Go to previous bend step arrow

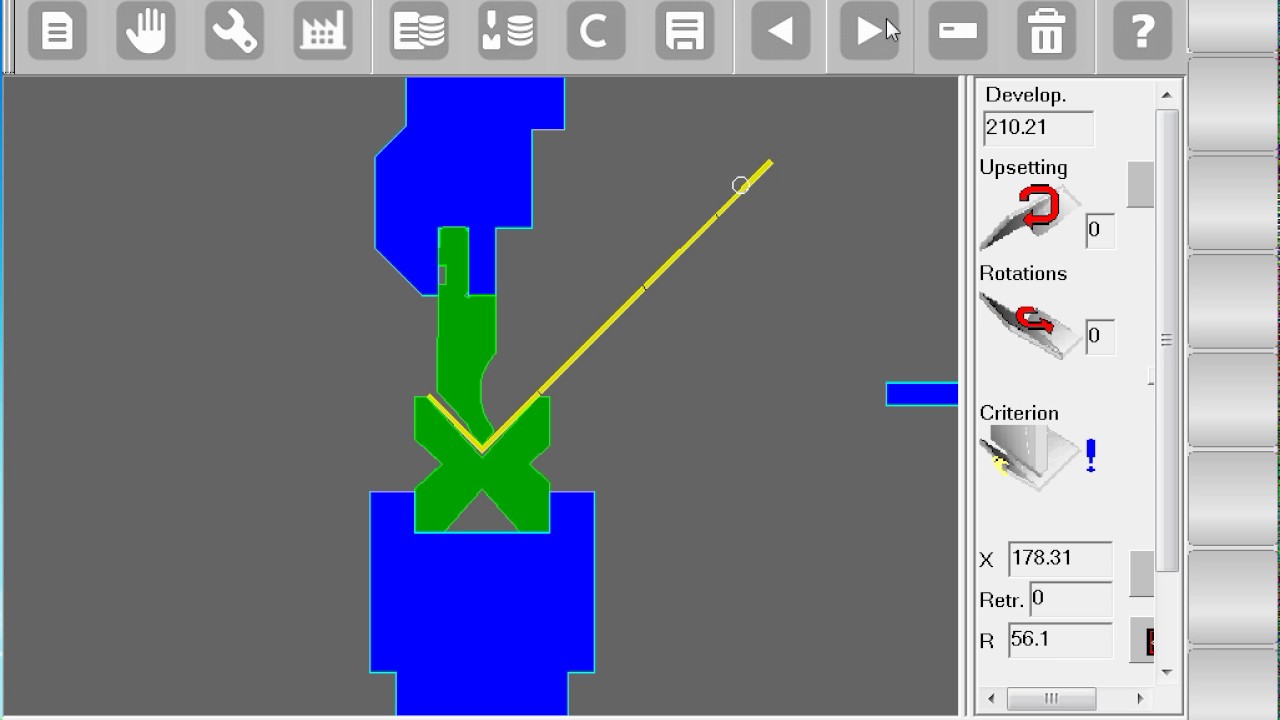tap(781, 31)
